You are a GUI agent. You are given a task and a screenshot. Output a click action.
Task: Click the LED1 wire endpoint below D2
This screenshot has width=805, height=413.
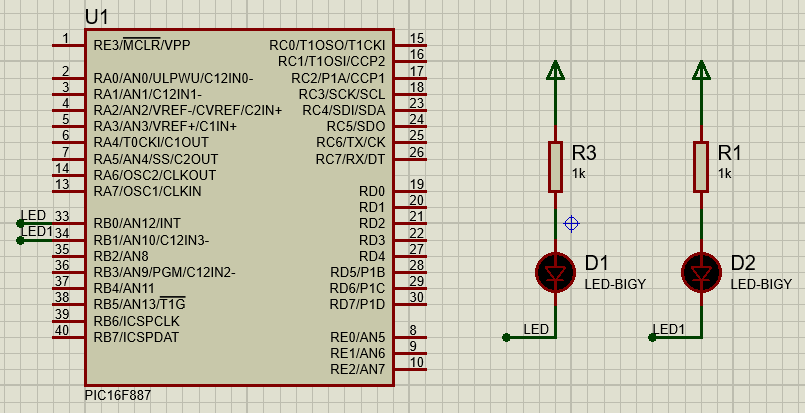point(654,337)
